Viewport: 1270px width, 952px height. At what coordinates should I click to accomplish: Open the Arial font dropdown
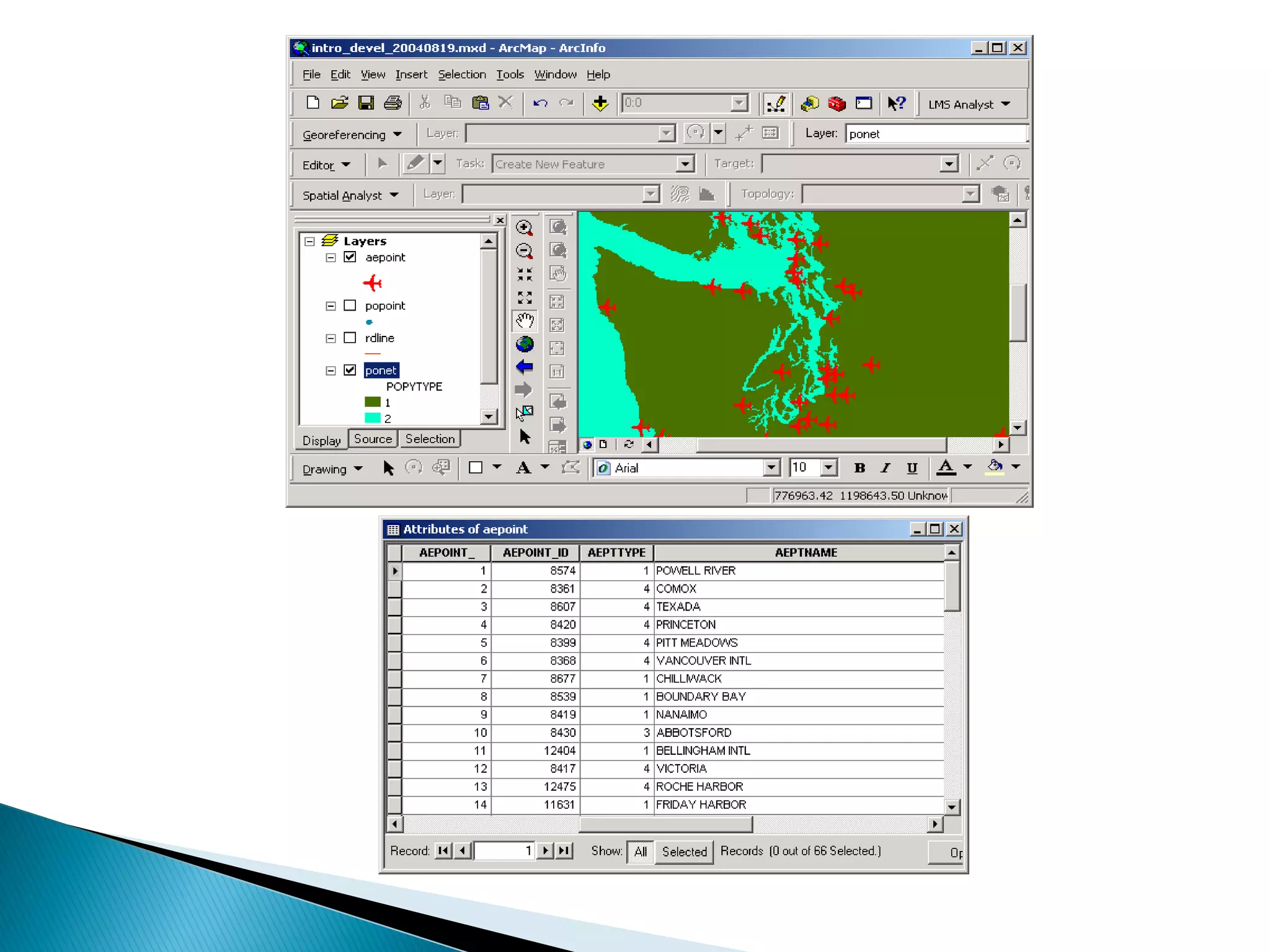[771, 468]
